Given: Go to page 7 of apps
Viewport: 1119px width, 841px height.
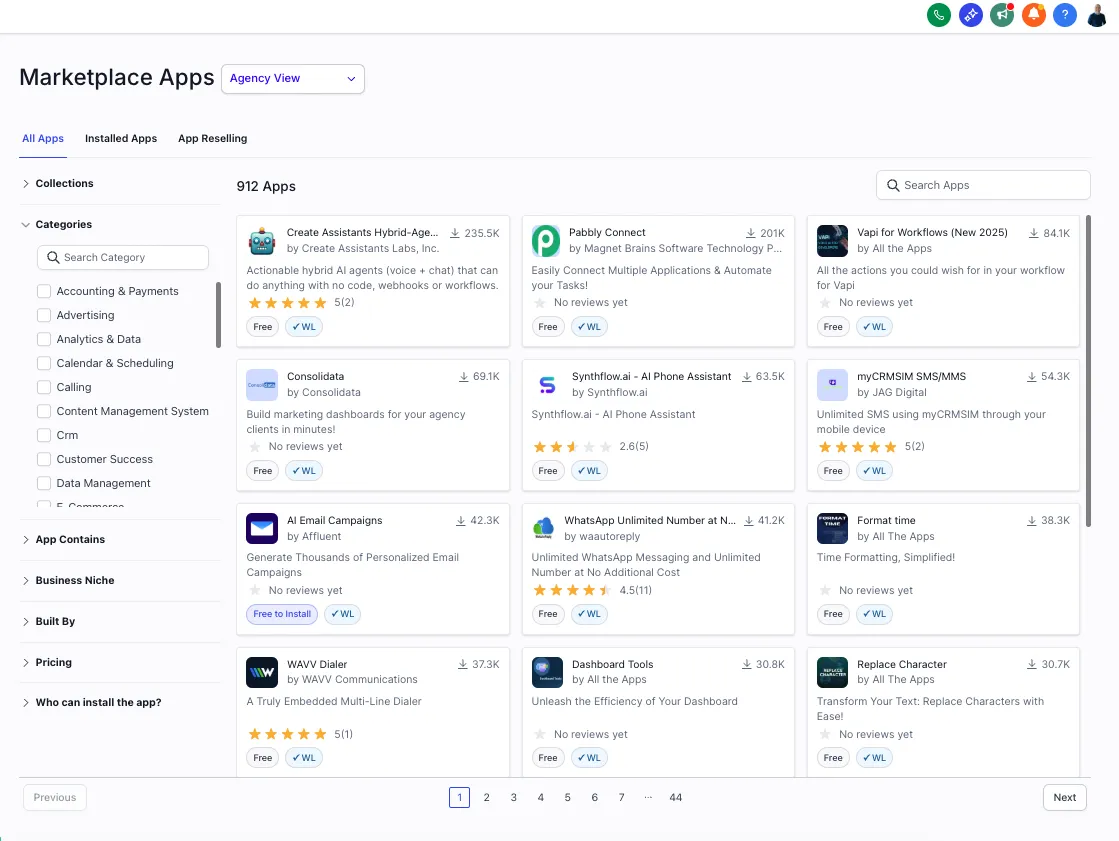Looking at the screenshot, I should pos(622,797).
